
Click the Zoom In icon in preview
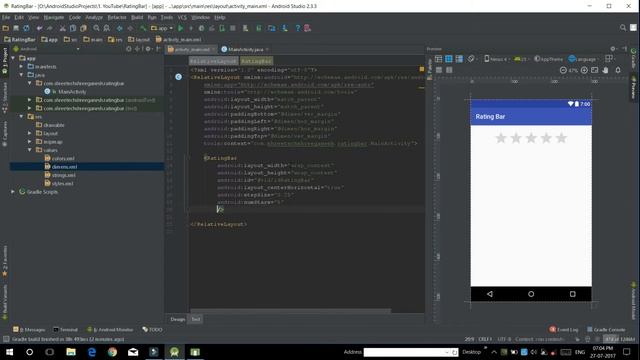[584, 70]
